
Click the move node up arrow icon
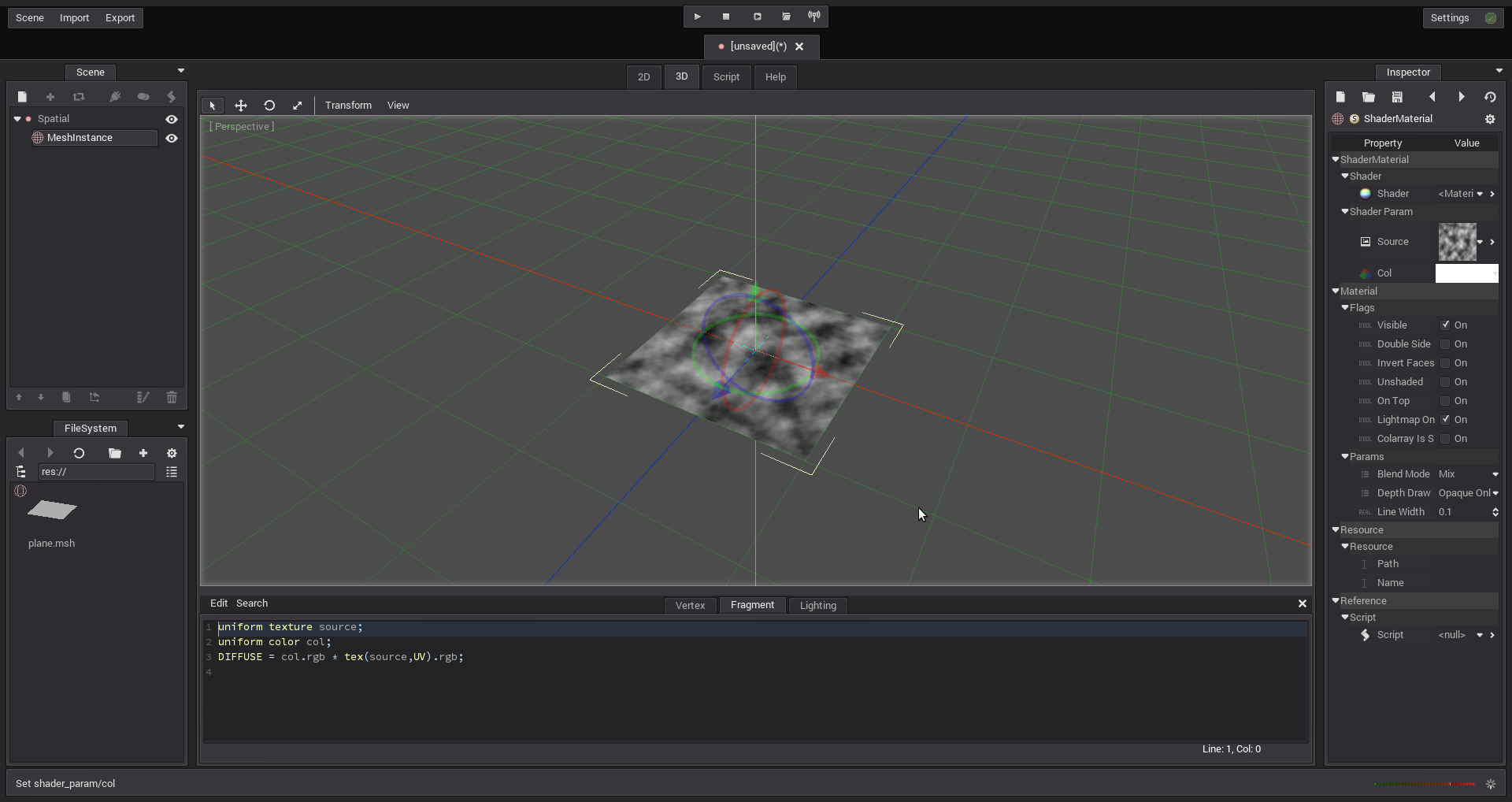point(19,398)
